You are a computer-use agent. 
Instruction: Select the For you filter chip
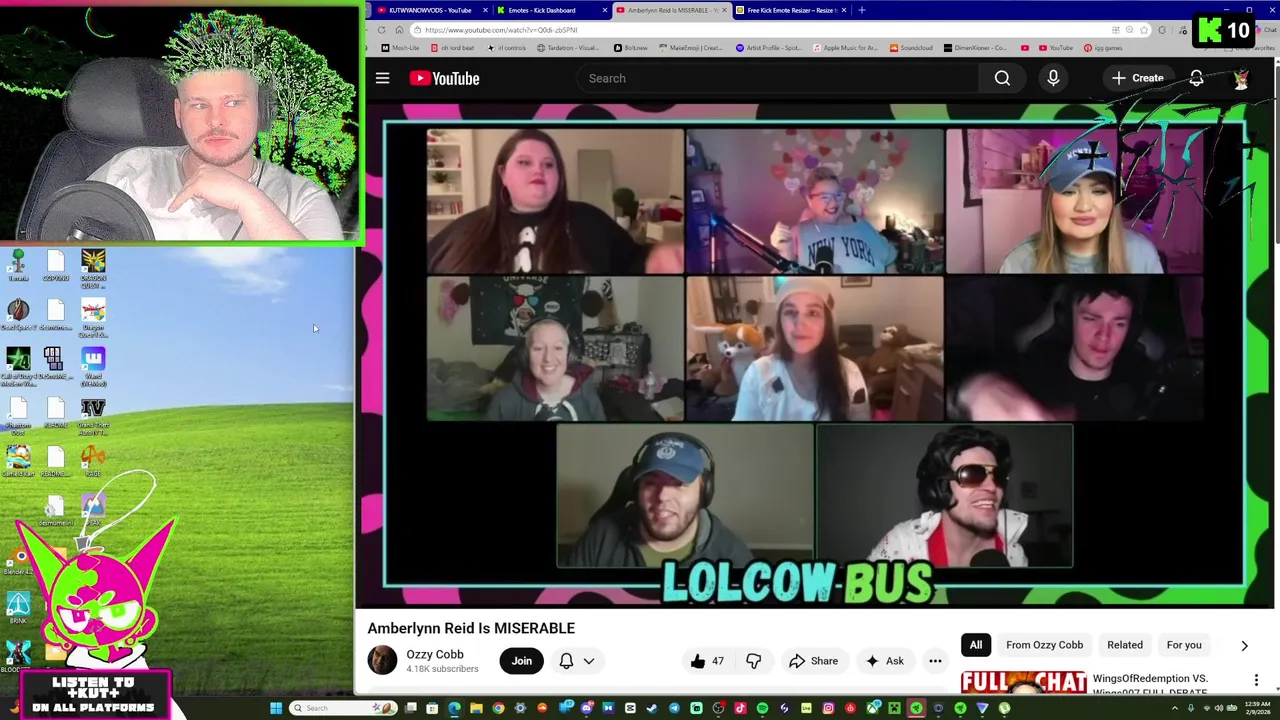tap(1184, 645)
